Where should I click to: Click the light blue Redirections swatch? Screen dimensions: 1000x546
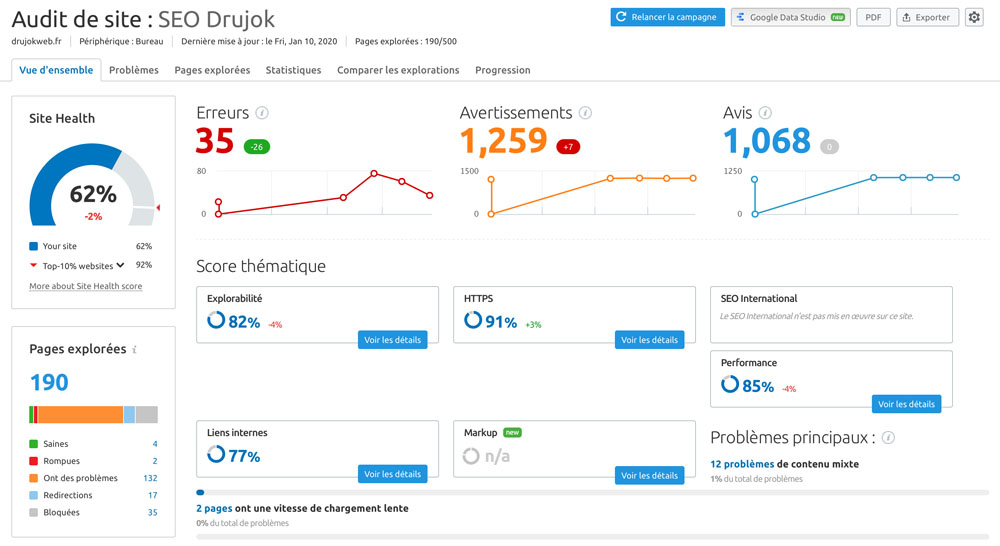34,496
